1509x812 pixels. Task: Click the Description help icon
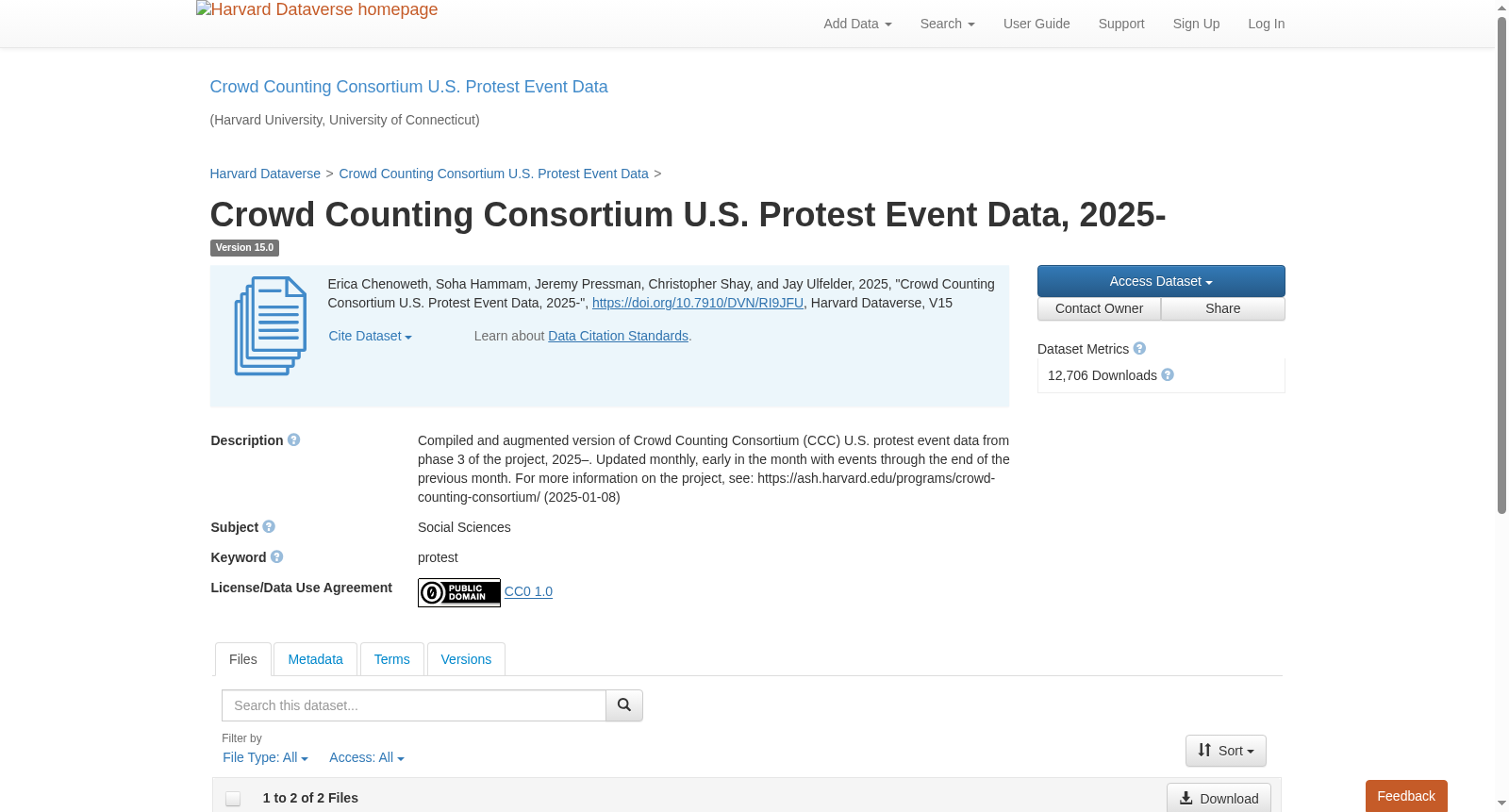(x=294, y=440)
